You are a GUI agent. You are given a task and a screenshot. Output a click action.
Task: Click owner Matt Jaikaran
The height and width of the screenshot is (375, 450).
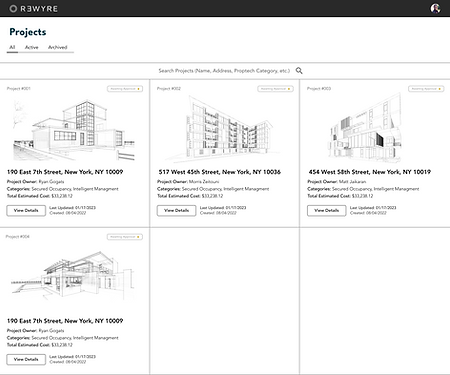pyautogui.click(x=353, y=182)
